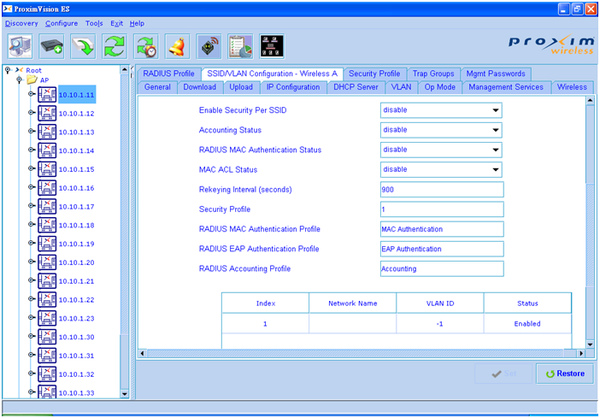
Task: Click the device icon for 10.10.1.12
Action: click(47, 113)
